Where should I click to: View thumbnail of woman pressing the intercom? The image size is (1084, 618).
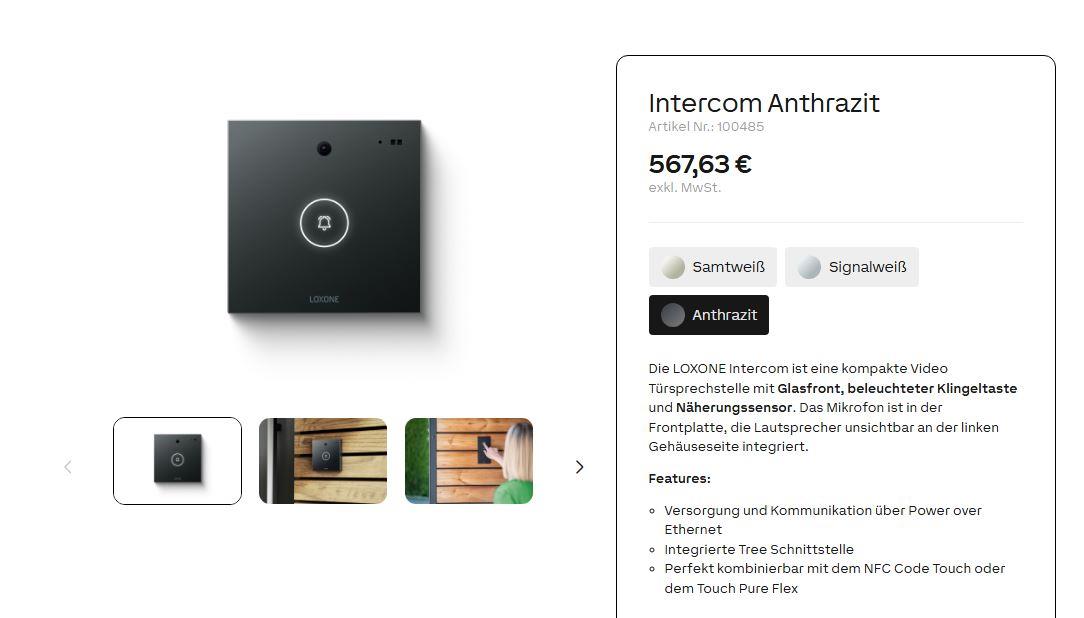coord(469,461)
